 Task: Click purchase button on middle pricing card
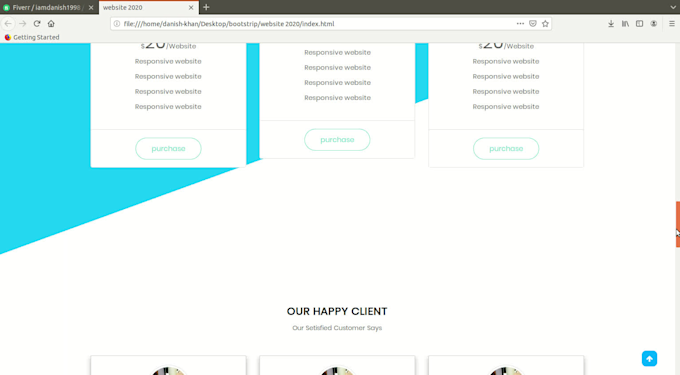click(337, 140)
